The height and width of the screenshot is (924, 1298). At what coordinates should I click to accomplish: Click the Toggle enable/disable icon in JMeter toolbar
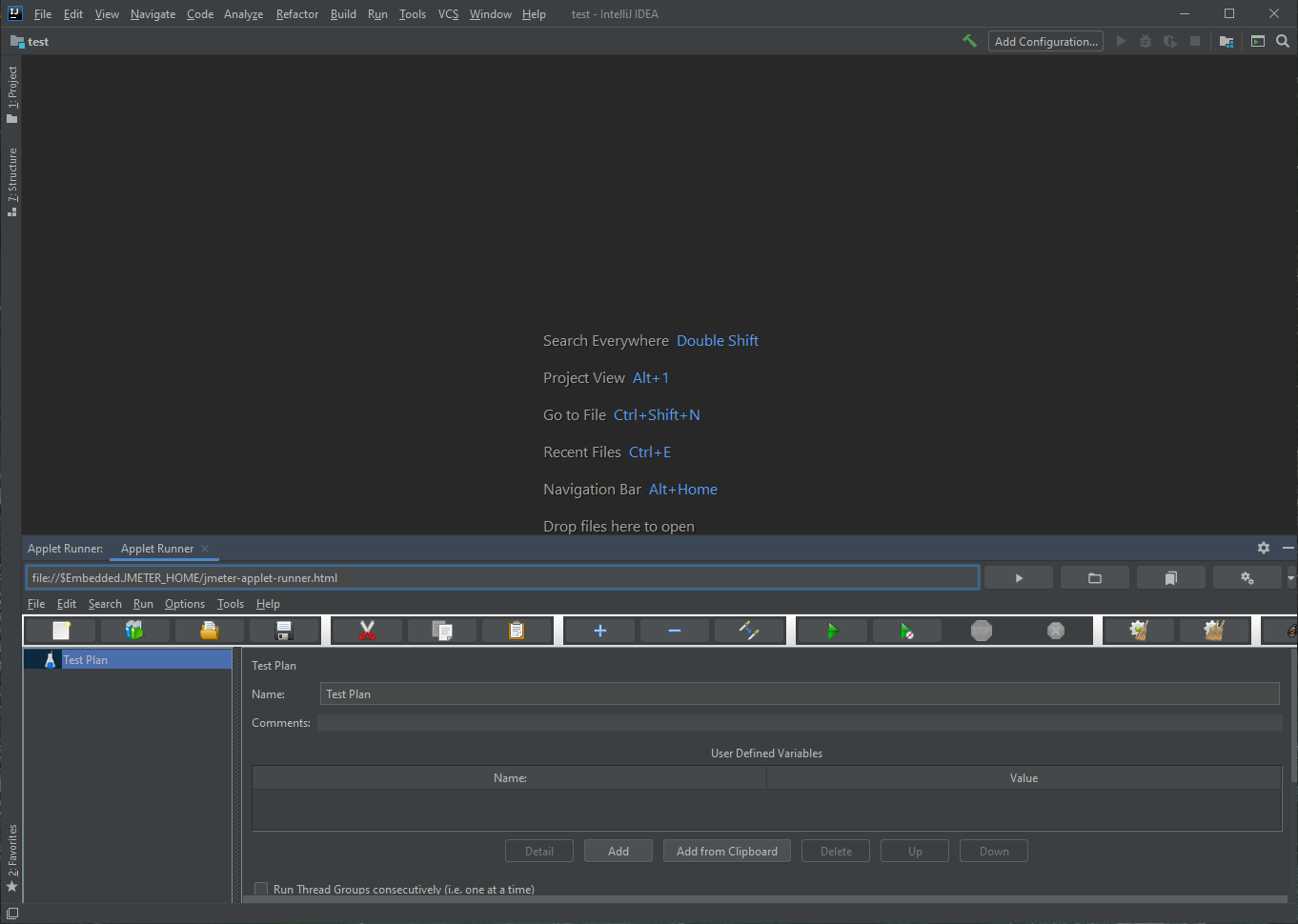(749, 631)
